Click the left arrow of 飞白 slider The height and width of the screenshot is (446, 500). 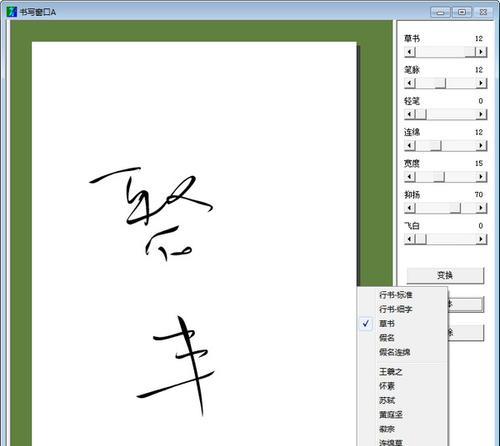[410, 239]
